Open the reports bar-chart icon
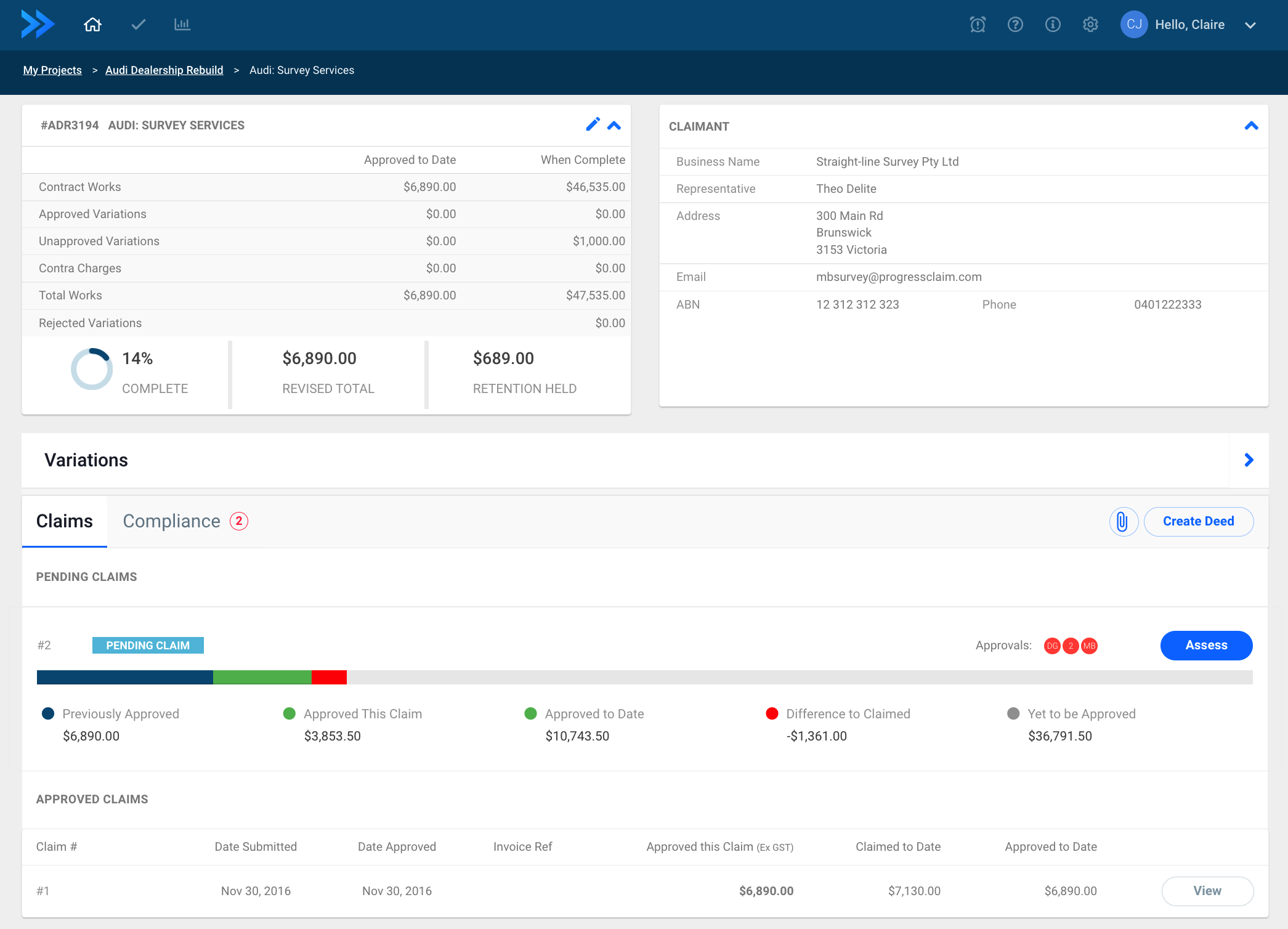 (182, 25)
